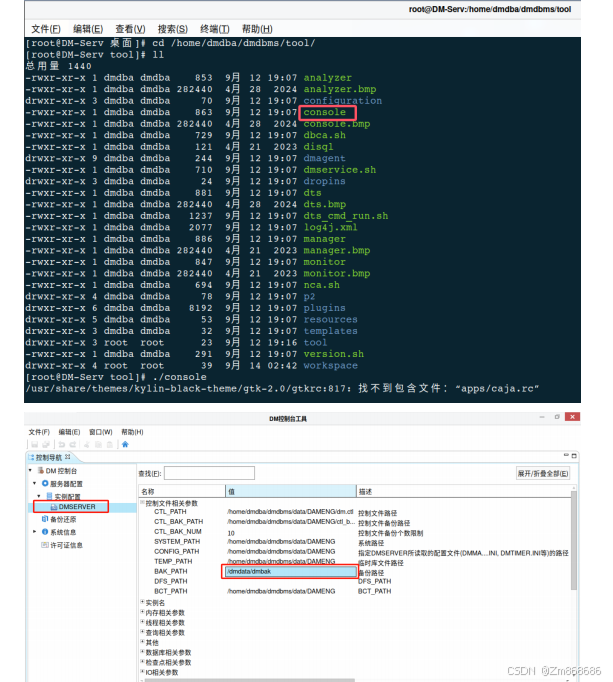Open terminal 搜索(S) menu
This screenshot has width=613, height=682.
(173, 29)
